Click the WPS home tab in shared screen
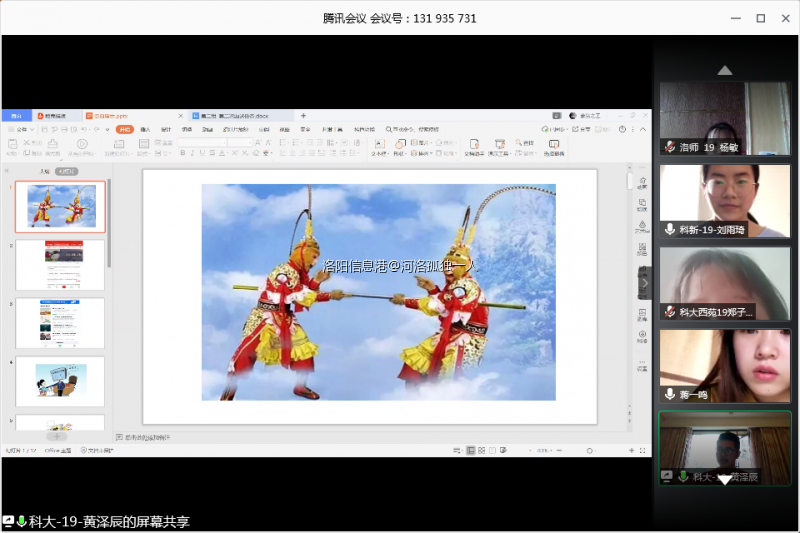 [16, 116]
